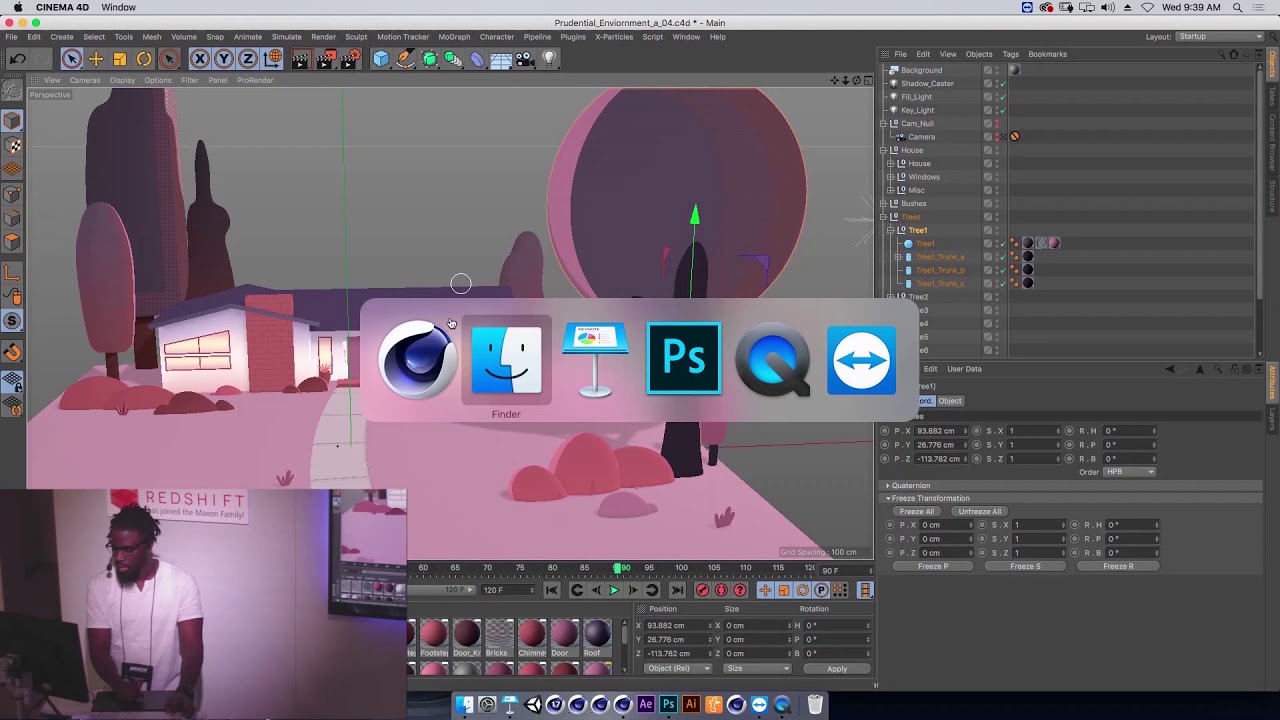1280x720 pixels.
Task: Open the Simulate menu
Action: (x=286, y=37)
